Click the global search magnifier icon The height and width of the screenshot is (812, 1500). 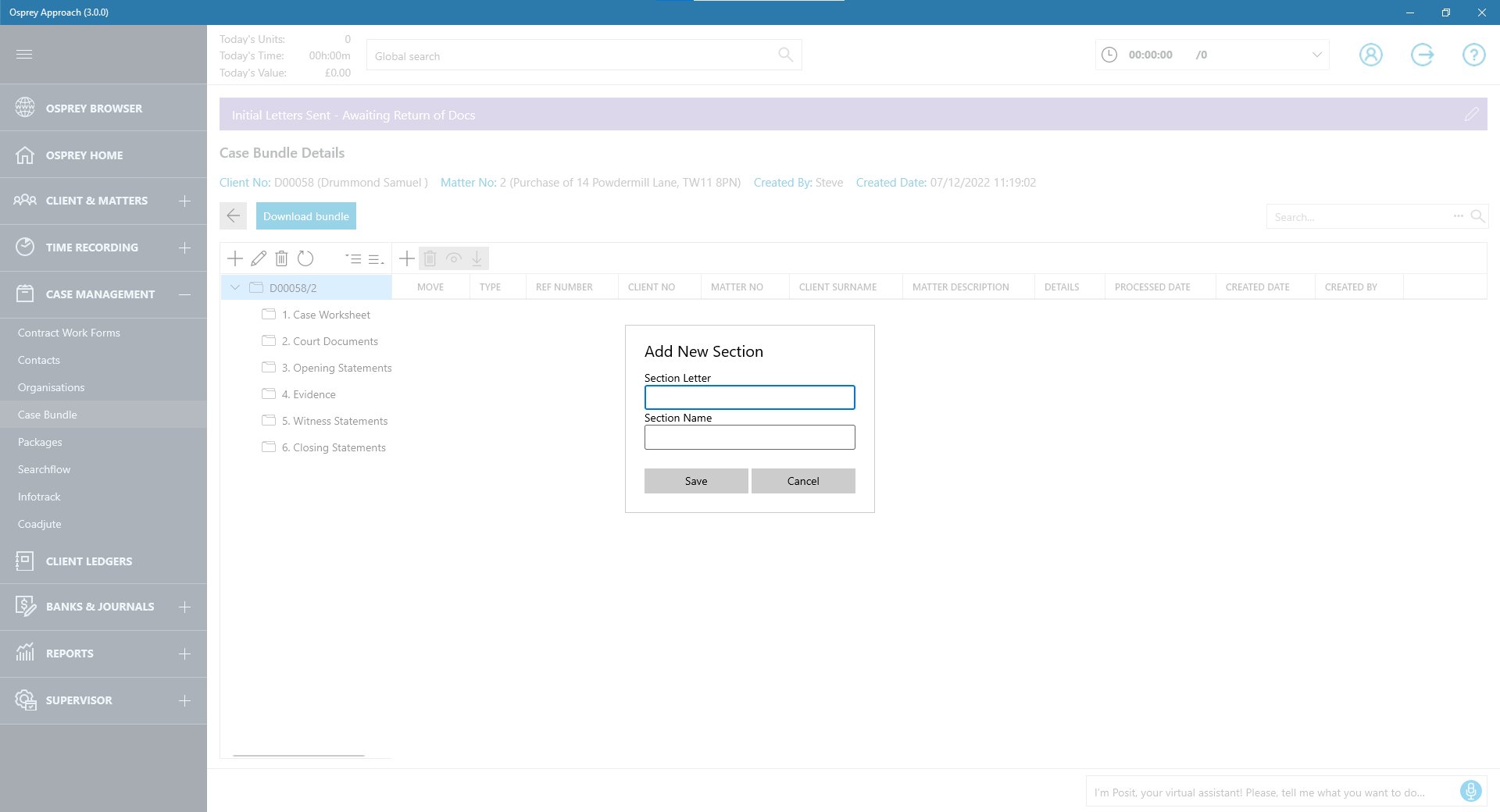785,55
